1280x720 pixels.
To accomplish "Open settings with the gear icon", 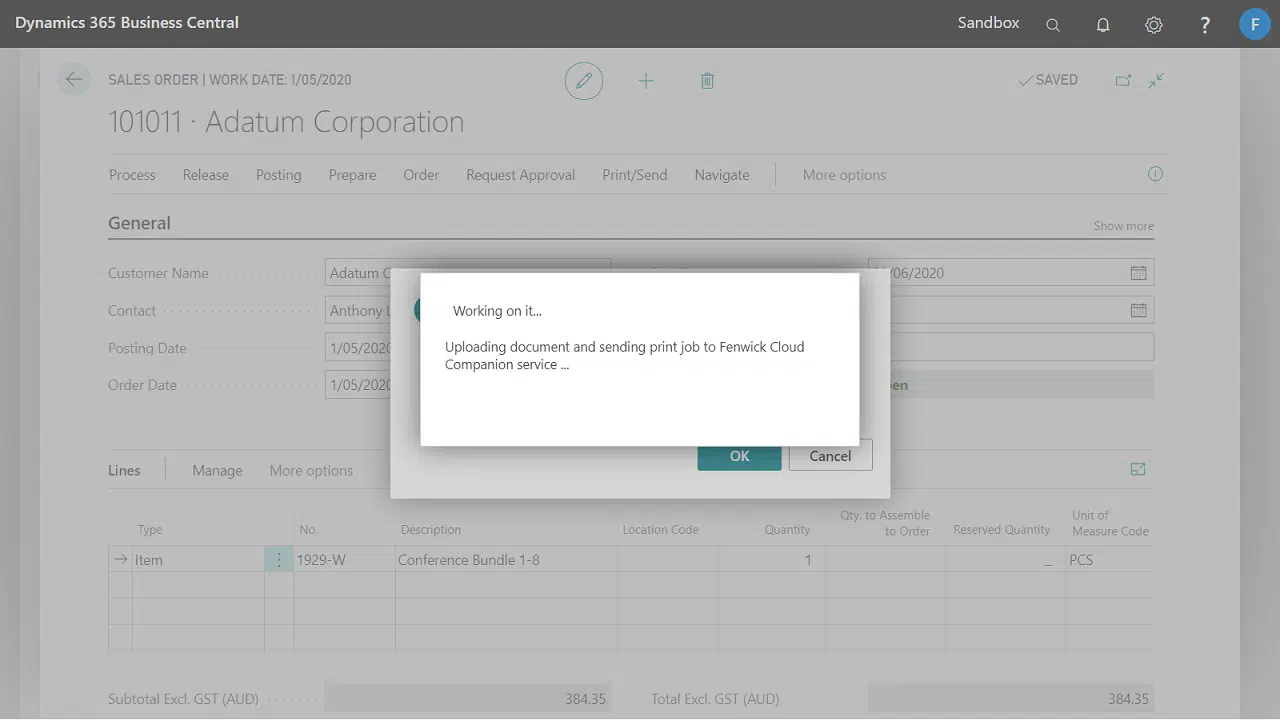I will pos(1153,23).
